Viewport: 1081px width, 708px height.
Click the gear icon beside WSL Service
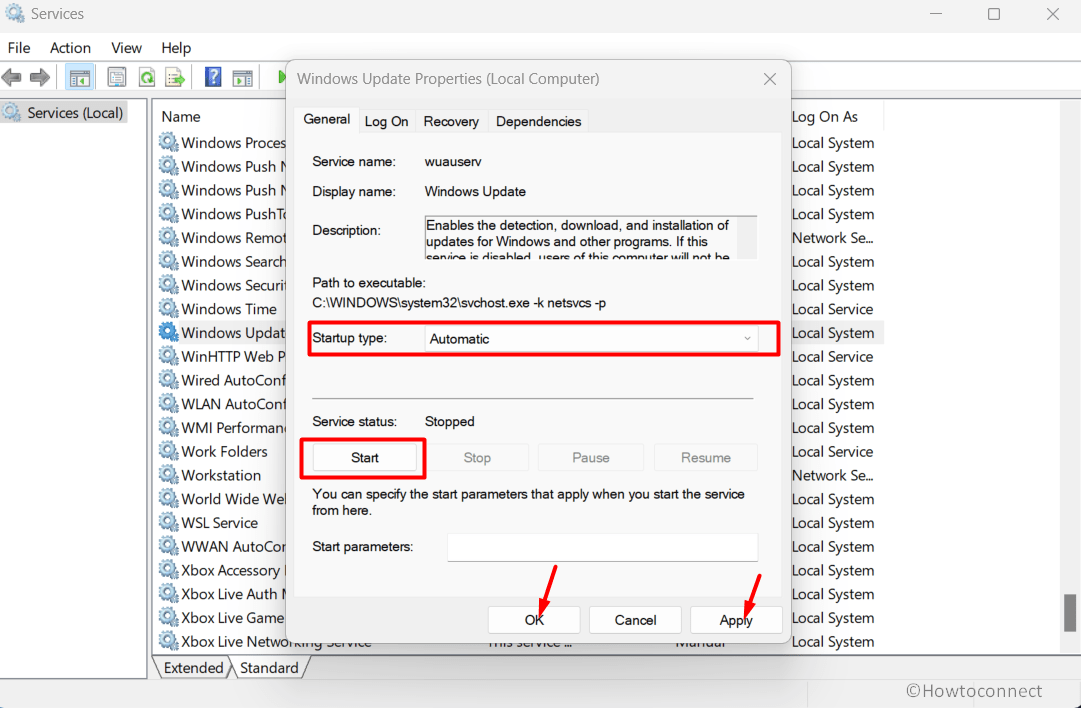[x=168, y=522]
